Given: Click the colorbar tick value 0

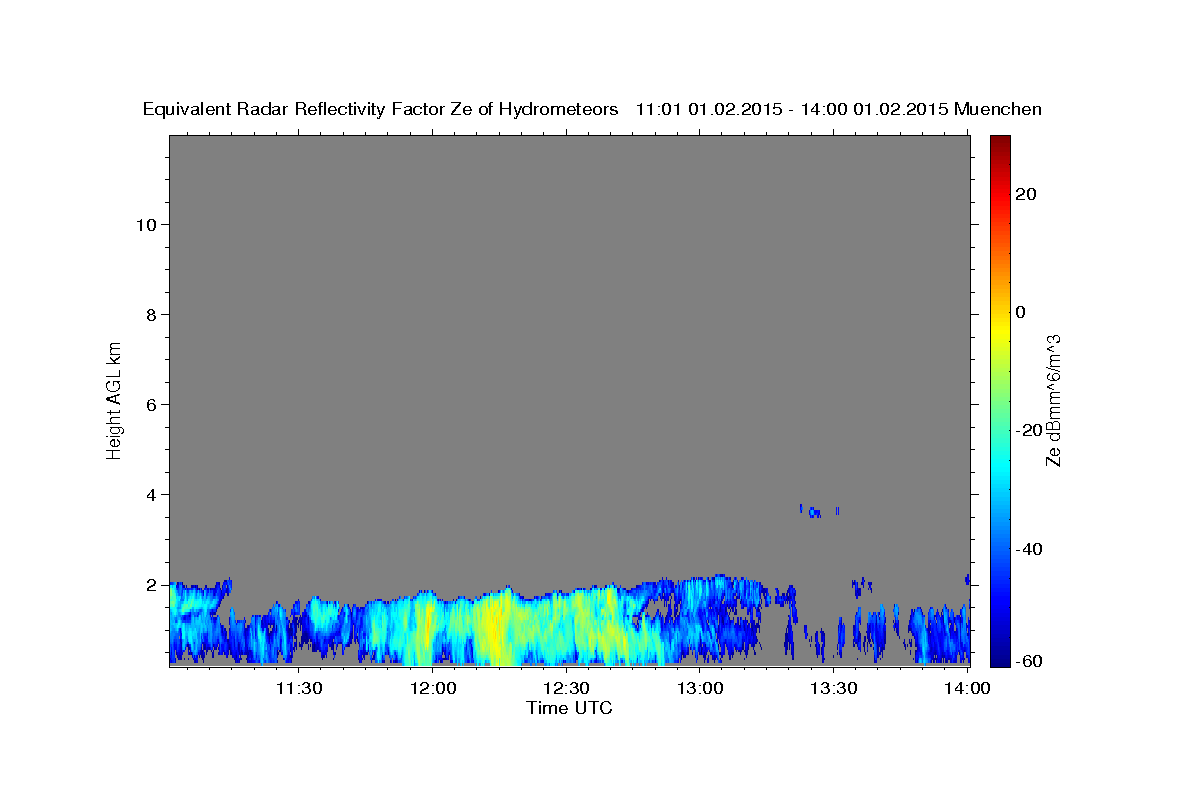Looking at the screenshot, I should coord(1021,312).
